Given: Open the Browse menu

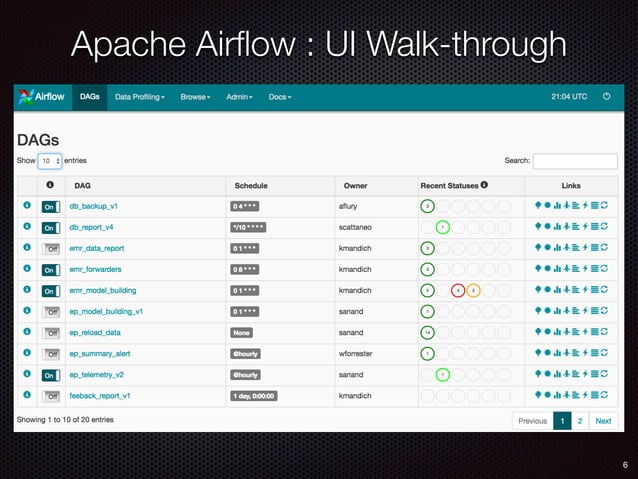Looking at the screenshot, I should [x=195, y=97].
